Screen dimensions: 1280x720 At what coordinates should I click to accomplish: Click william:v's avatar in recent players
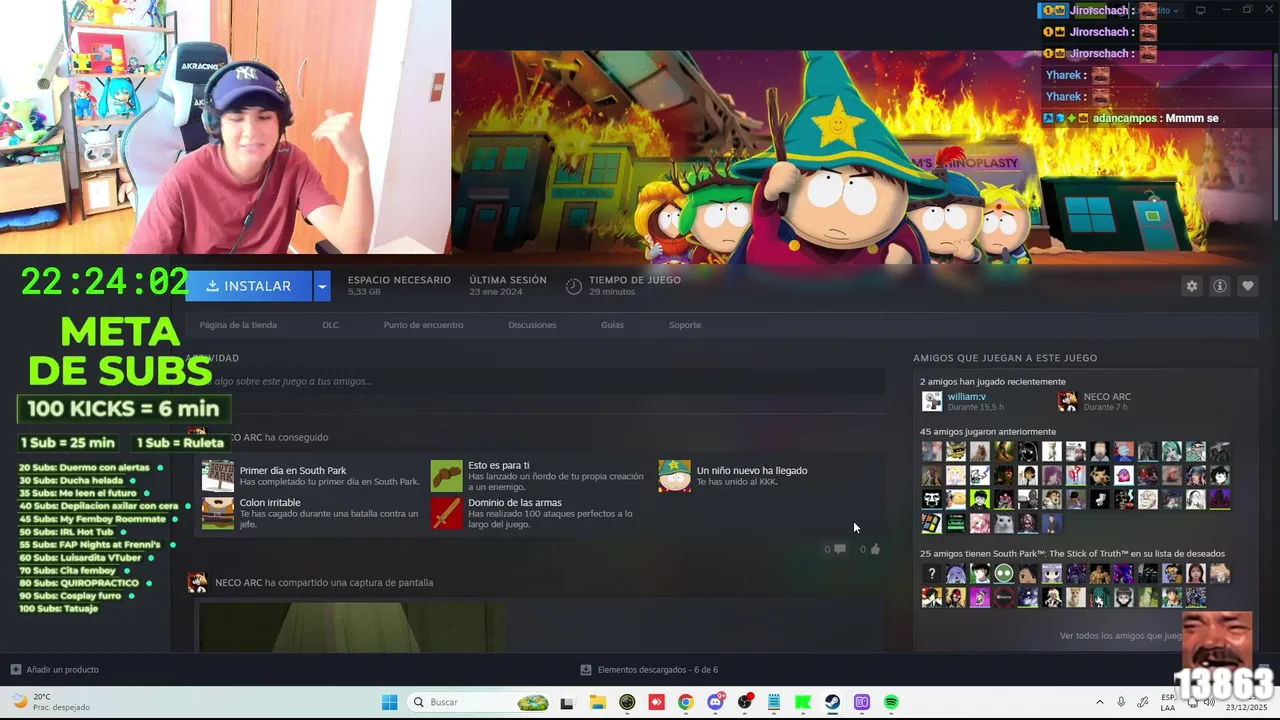(932, 401)
